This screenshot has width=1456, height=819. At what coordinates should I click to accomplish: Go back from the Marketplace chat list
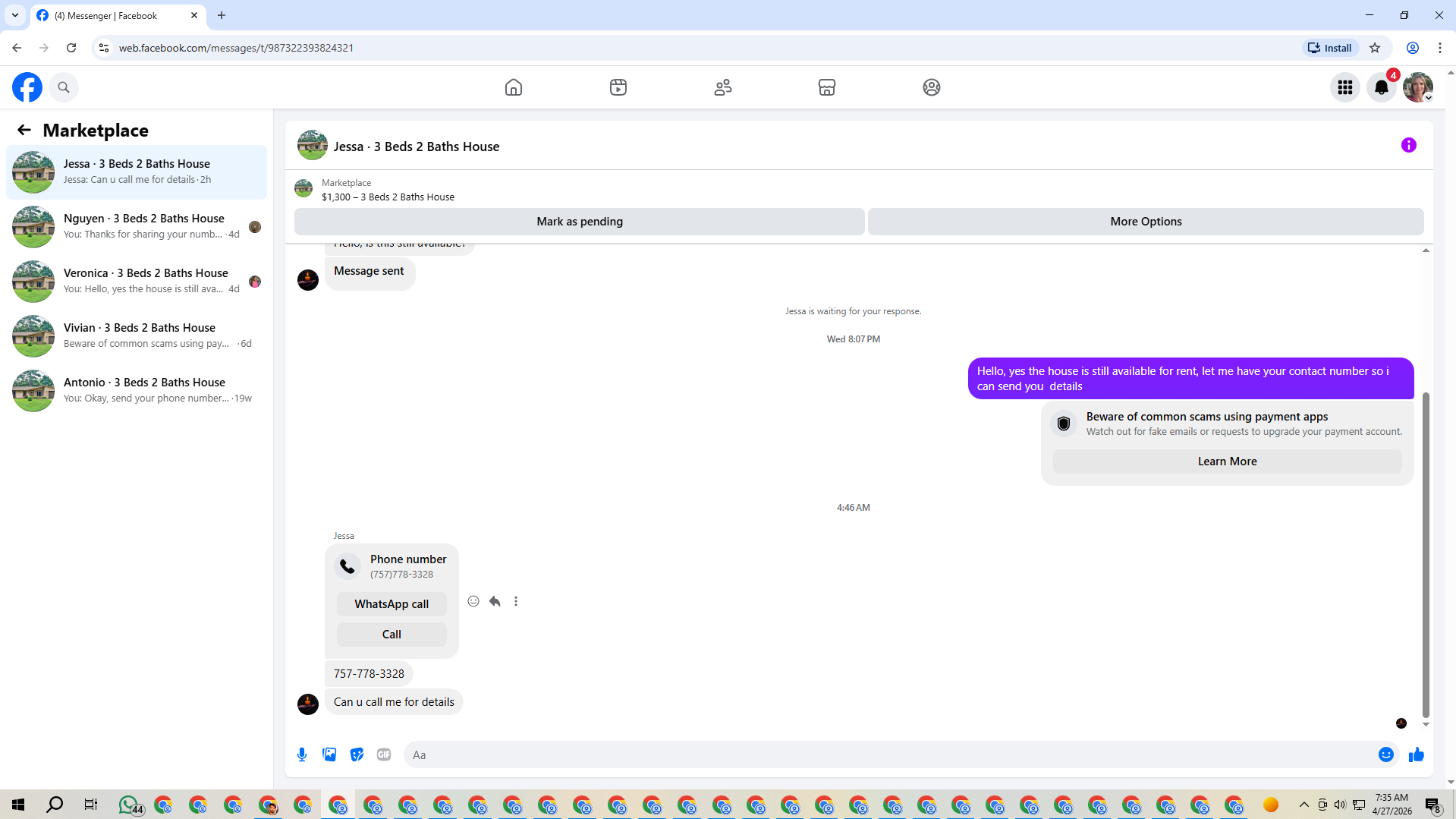click(x=24, y=130)
